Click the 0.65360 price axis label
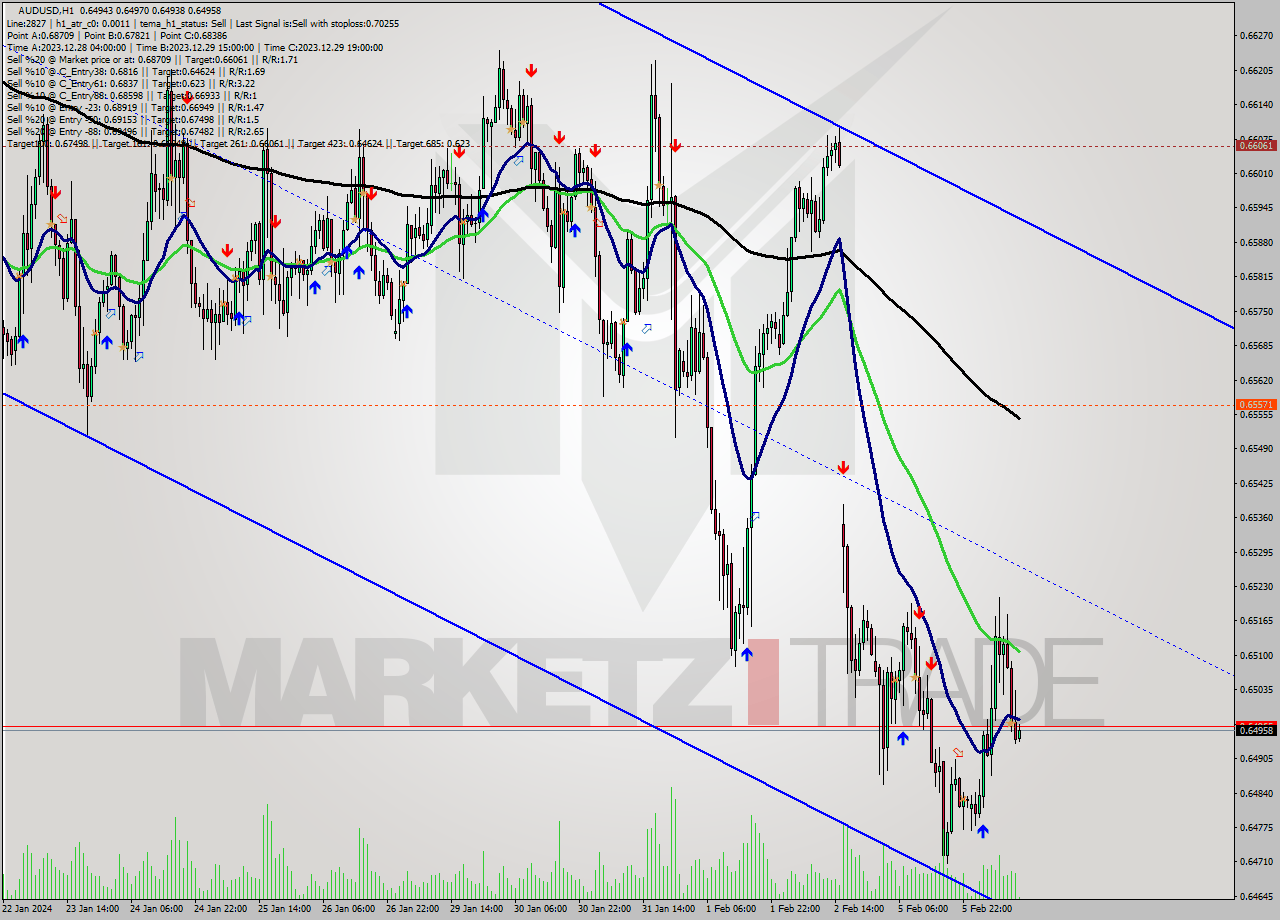Screen dimensions: 1280x920 tap(1256, 518)
